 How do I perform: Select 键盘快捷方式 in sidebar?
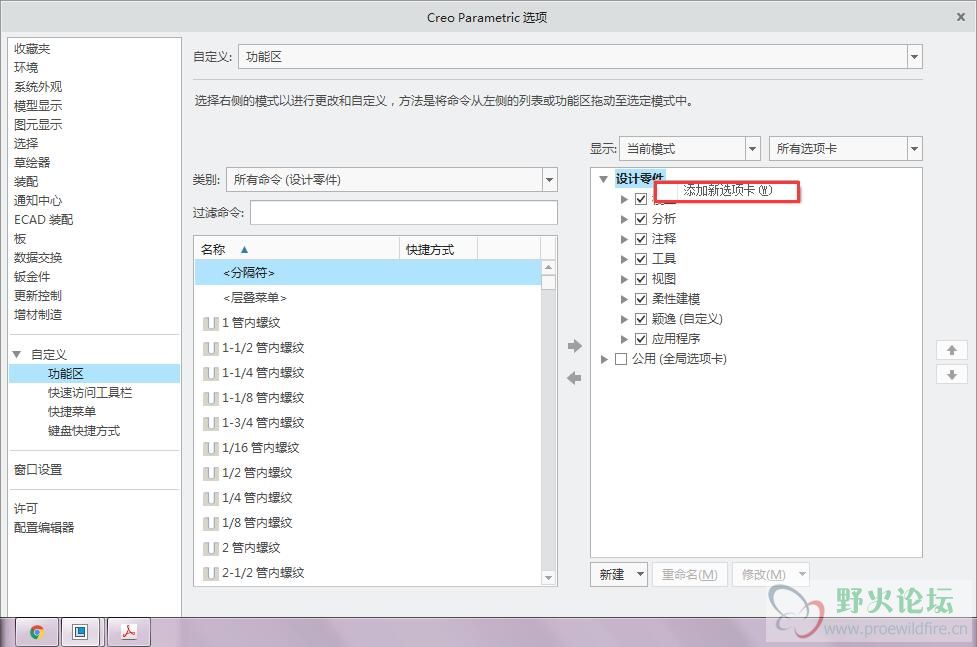(83, 431)
